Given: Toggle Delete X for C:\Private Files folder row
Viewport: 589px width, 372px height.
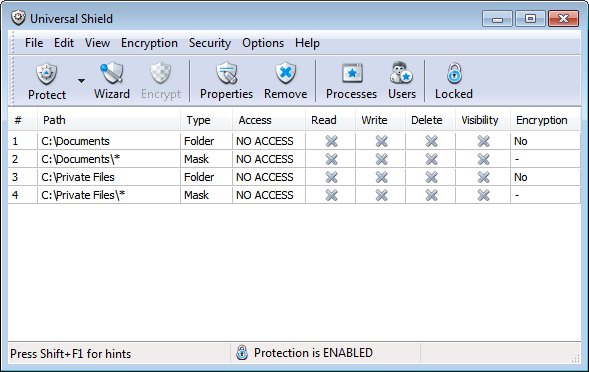Looking at the screenshot, I should point(431,177).
